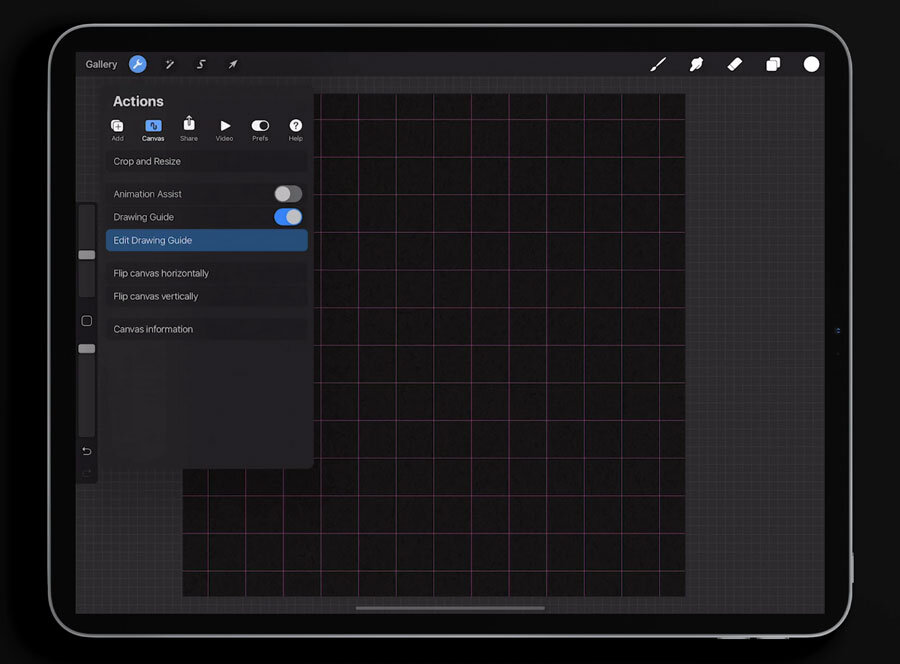Activate the Transform arrow tool

pos(232,64)
